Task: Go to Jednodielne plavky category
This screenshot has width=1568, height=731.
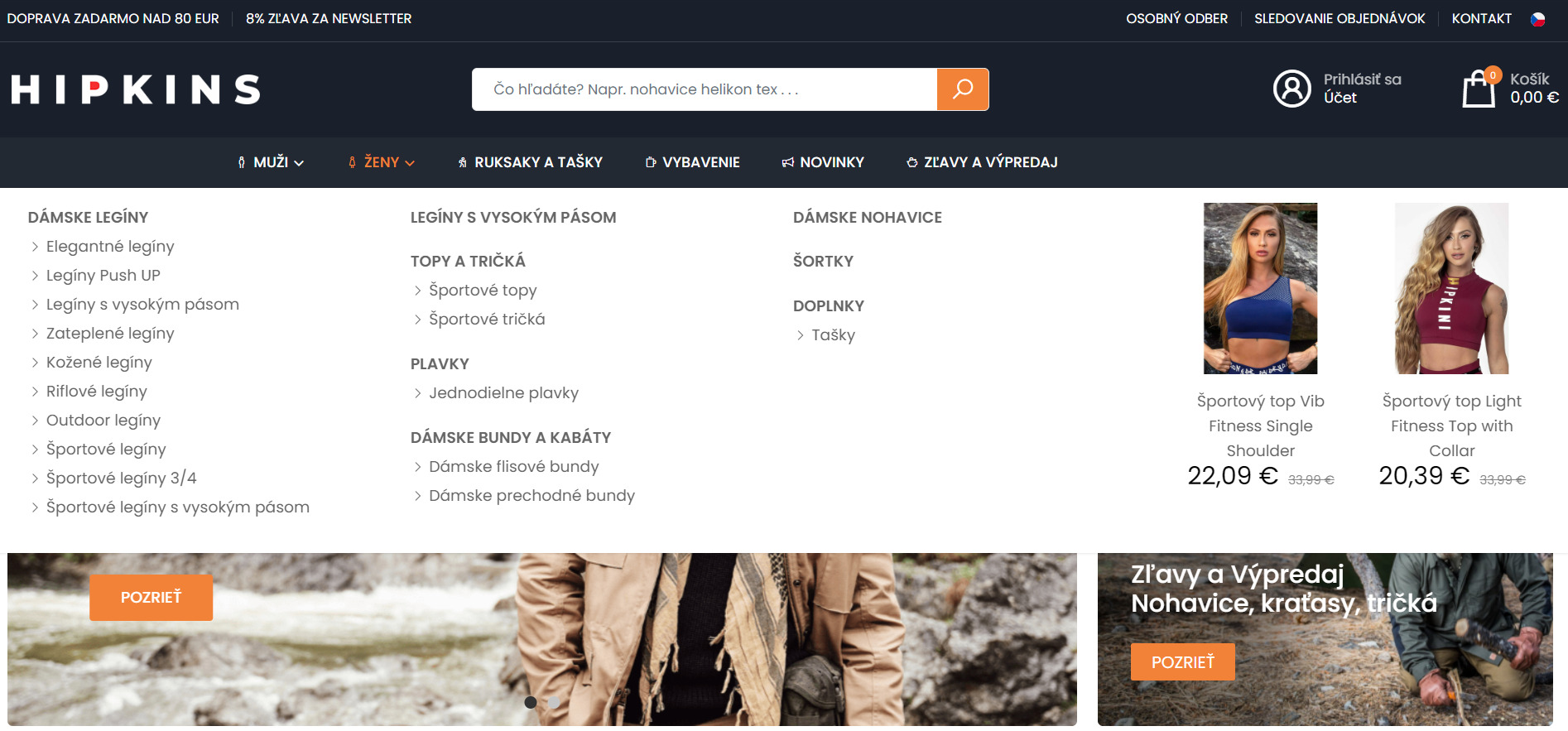Action: 503,393
